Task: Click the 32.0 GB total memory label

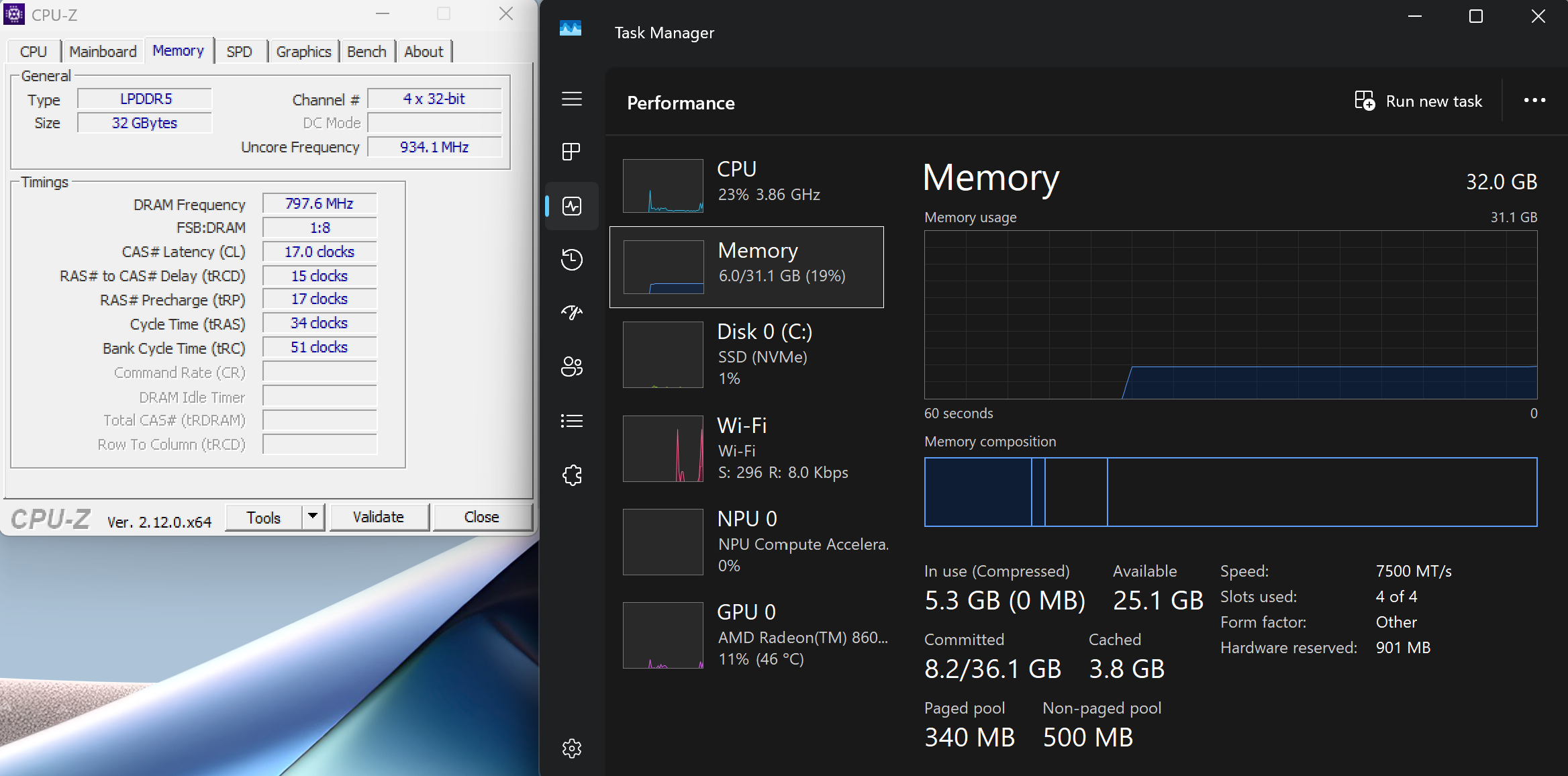Action: [1502, 182]
